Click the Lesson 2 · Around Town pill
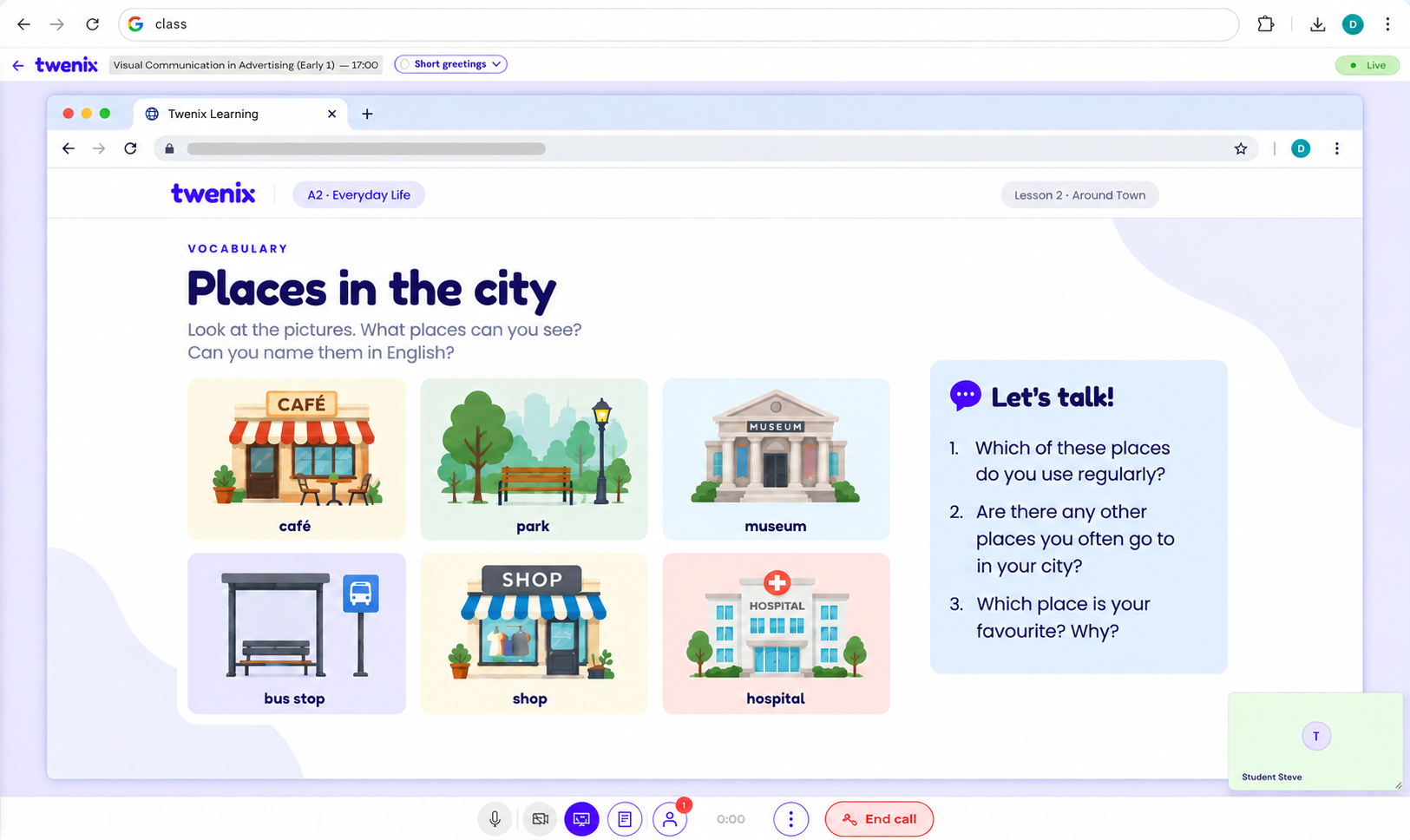The height and width of the screenshot is (840, 1410). click(1079, 194)
